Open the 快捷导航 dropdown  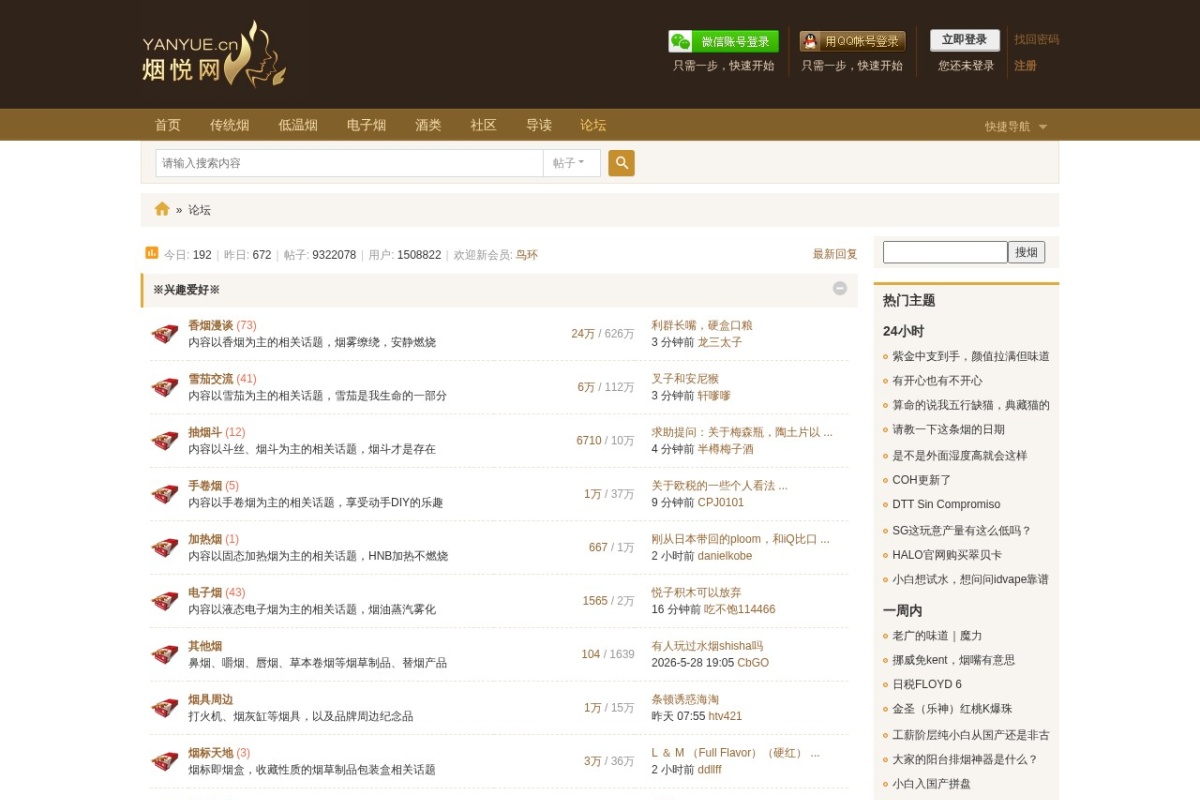[1016, 126]
